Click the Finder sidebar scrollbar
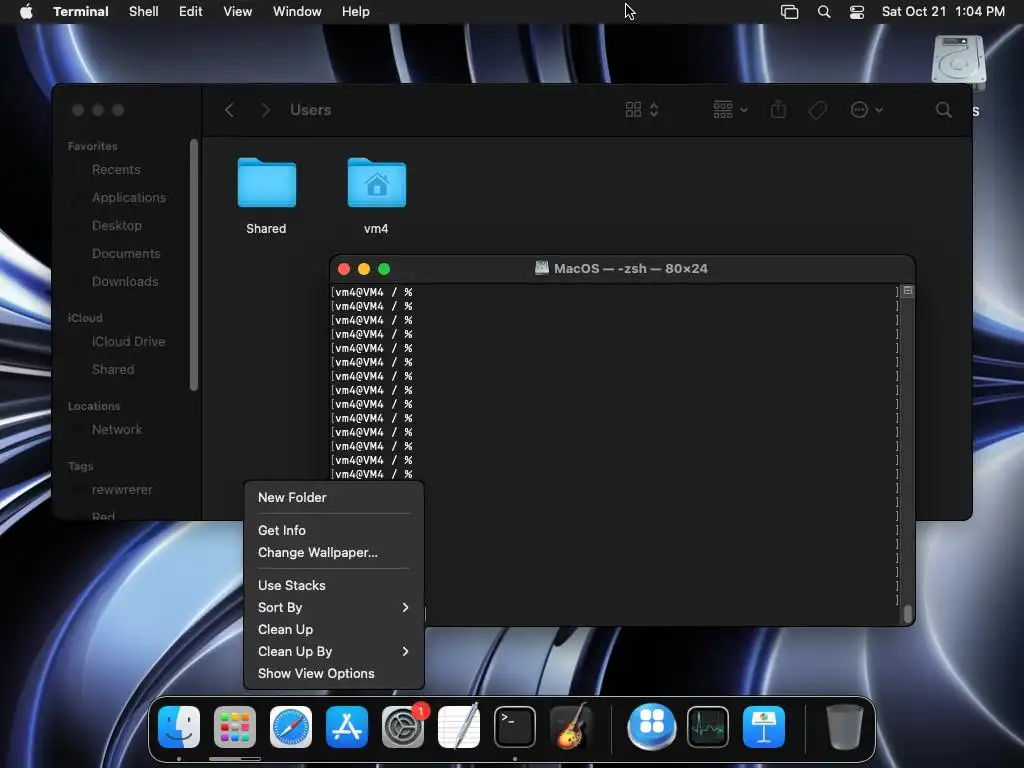 [194, 265]
